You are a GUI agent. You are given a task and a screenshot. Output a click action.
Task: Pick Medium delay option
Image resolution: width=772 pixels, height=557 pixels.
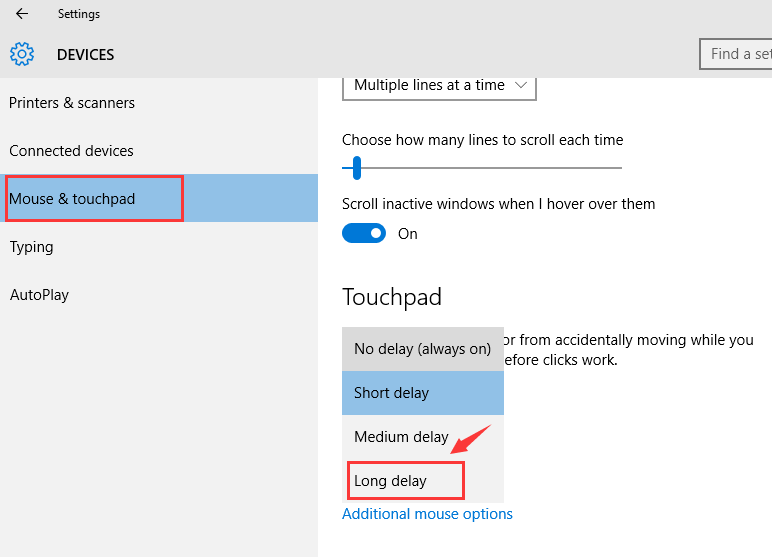pyautogui.click(x=423, y=437)
